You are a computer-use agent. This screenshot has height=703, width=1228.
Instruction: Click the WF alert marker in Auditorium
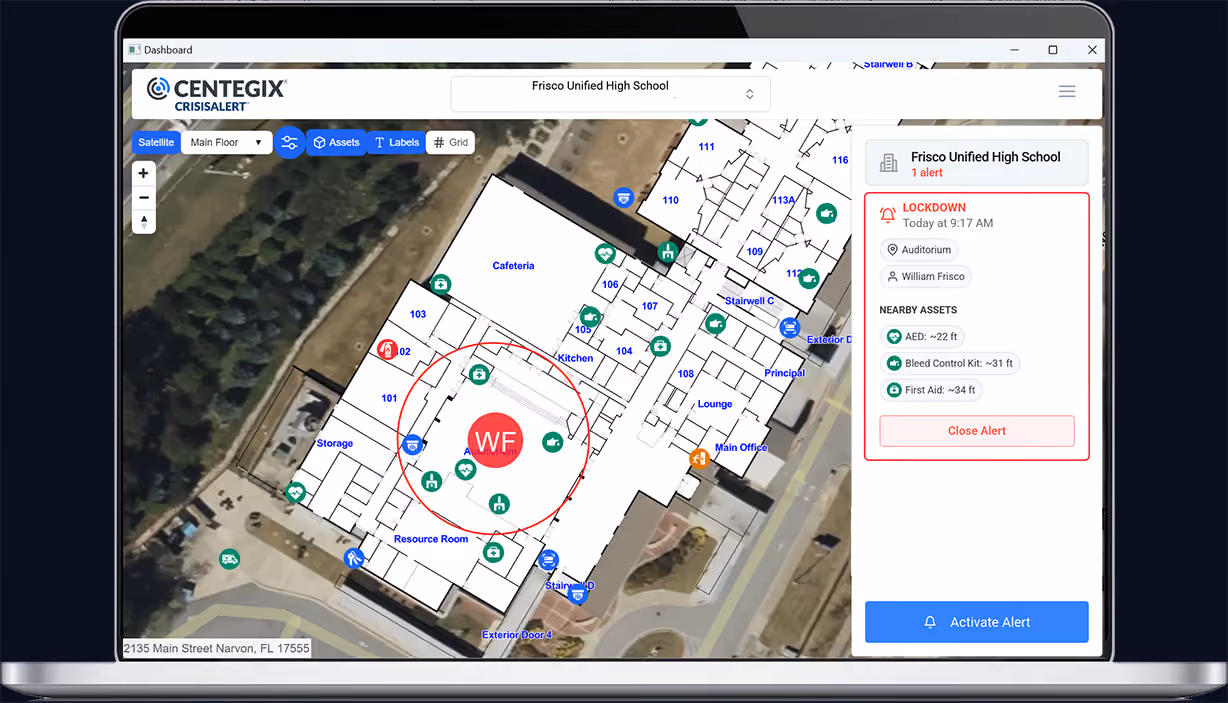click(x=495, y=440)
